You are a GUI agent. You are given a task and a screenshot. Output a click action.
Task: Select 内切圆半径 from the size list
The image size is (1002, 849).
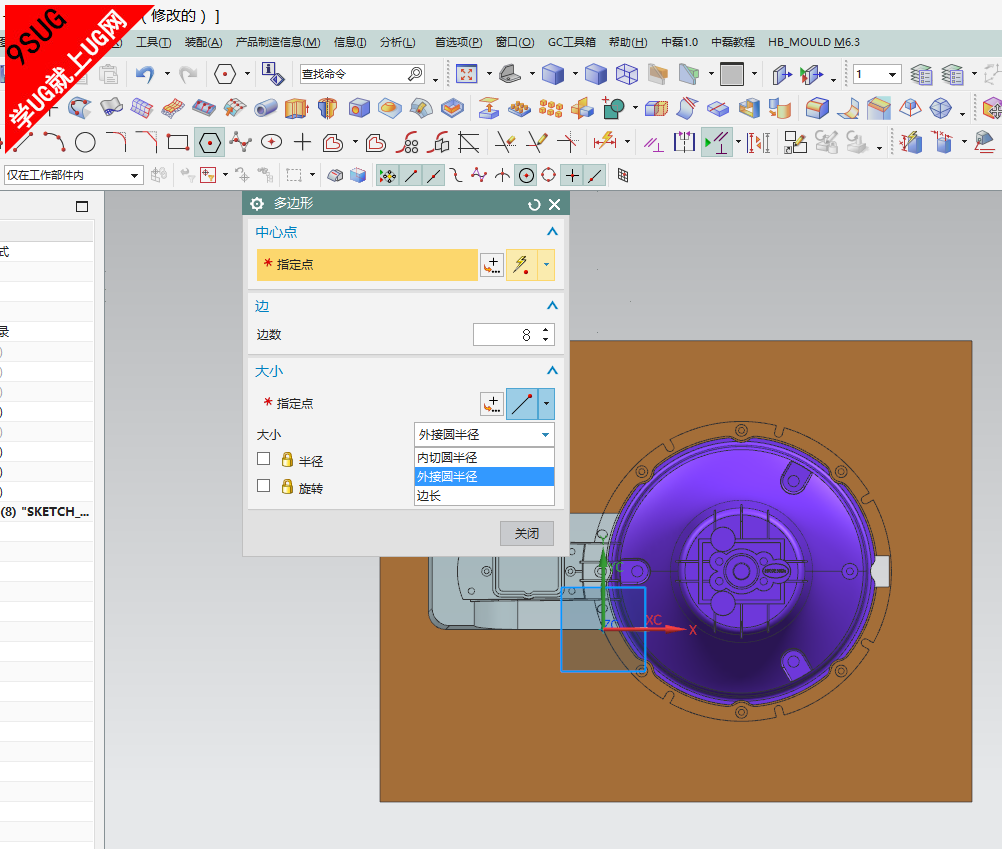(x=484, y=457)
